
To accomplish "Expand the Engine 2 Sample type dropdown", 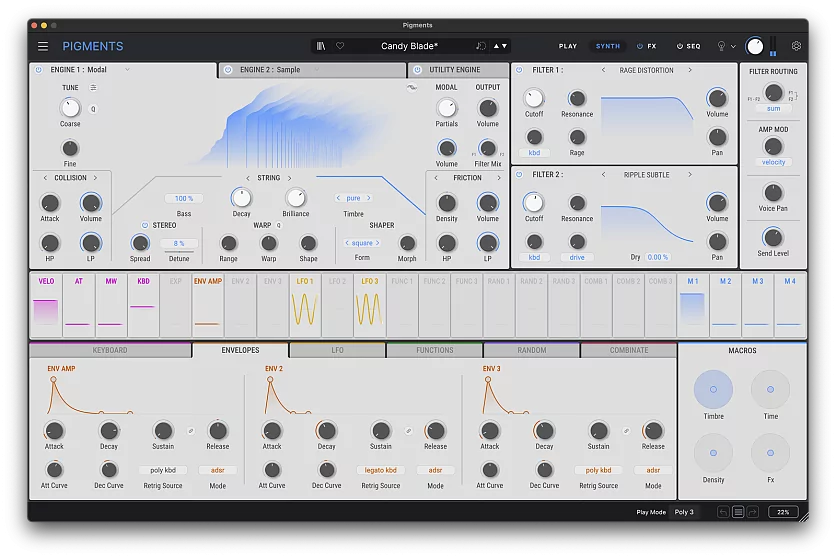I will [316, 70].
